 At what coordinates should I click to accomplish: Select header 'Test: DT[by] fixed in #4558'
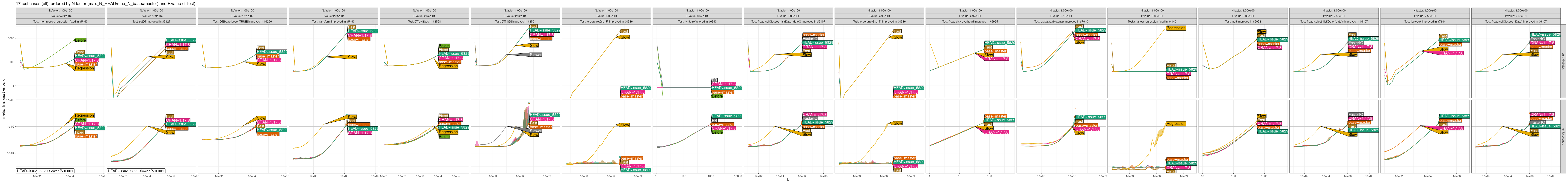tap(424, 21)
